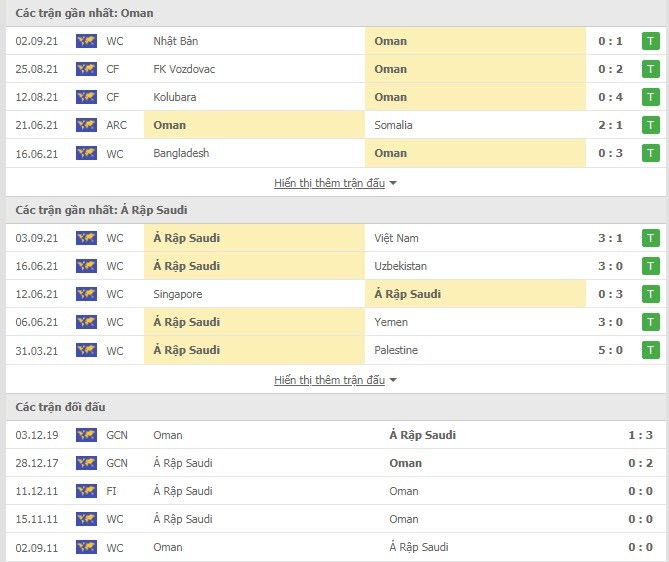
Task: Click the world flag icon on Kolubara match row
Action: pyautogui.click(x=86, y=97)
